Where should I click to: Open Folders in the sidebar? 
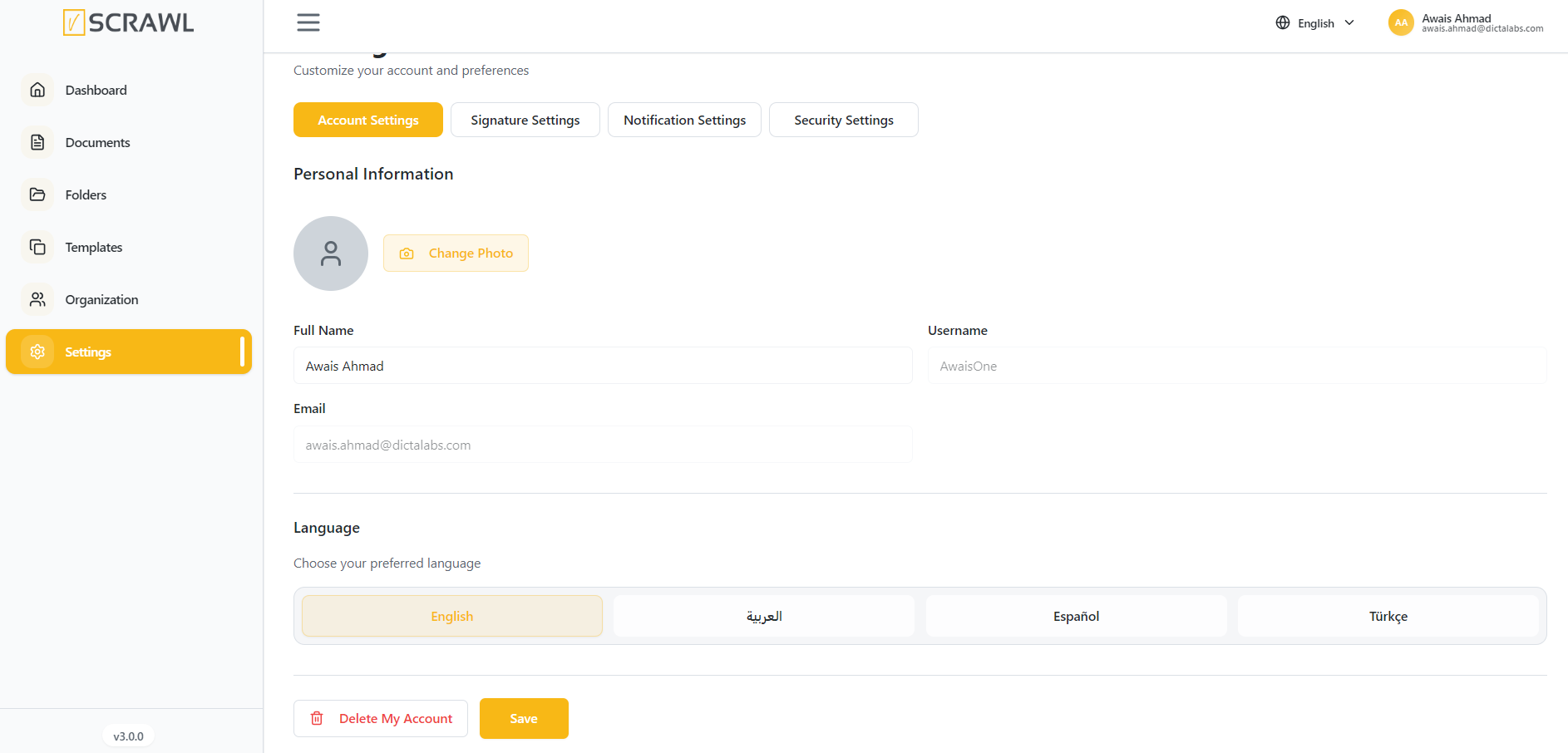129,194
